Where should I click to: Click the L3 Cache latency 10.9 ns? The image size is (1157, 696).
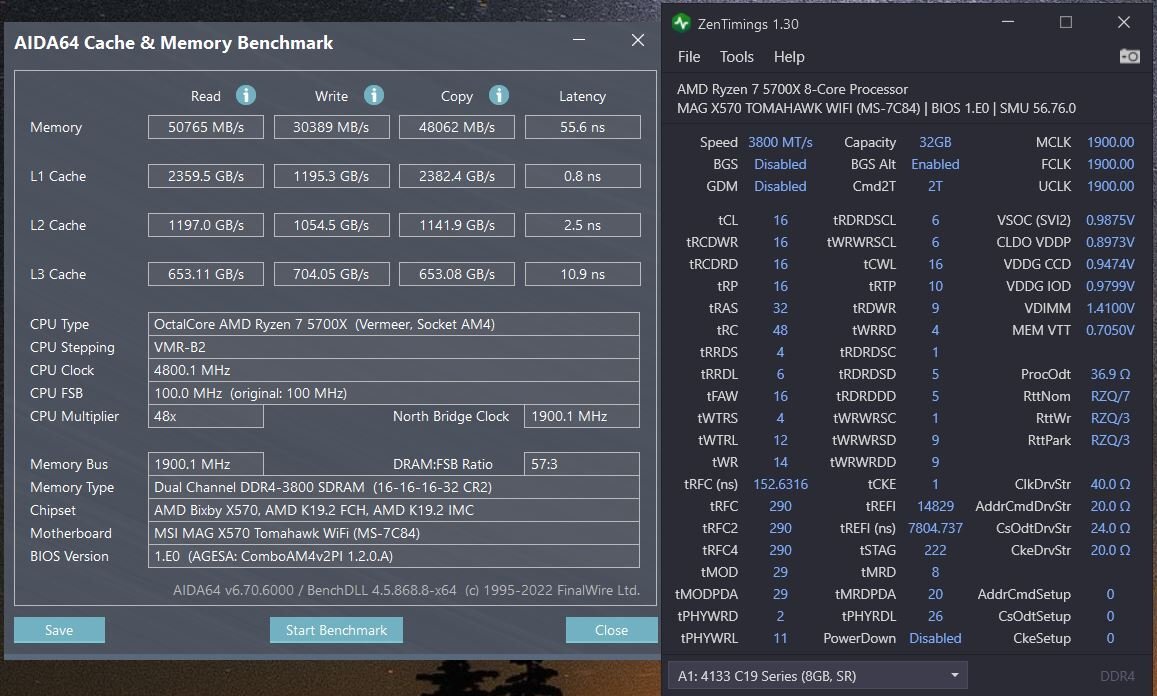(x=582, y=274)
